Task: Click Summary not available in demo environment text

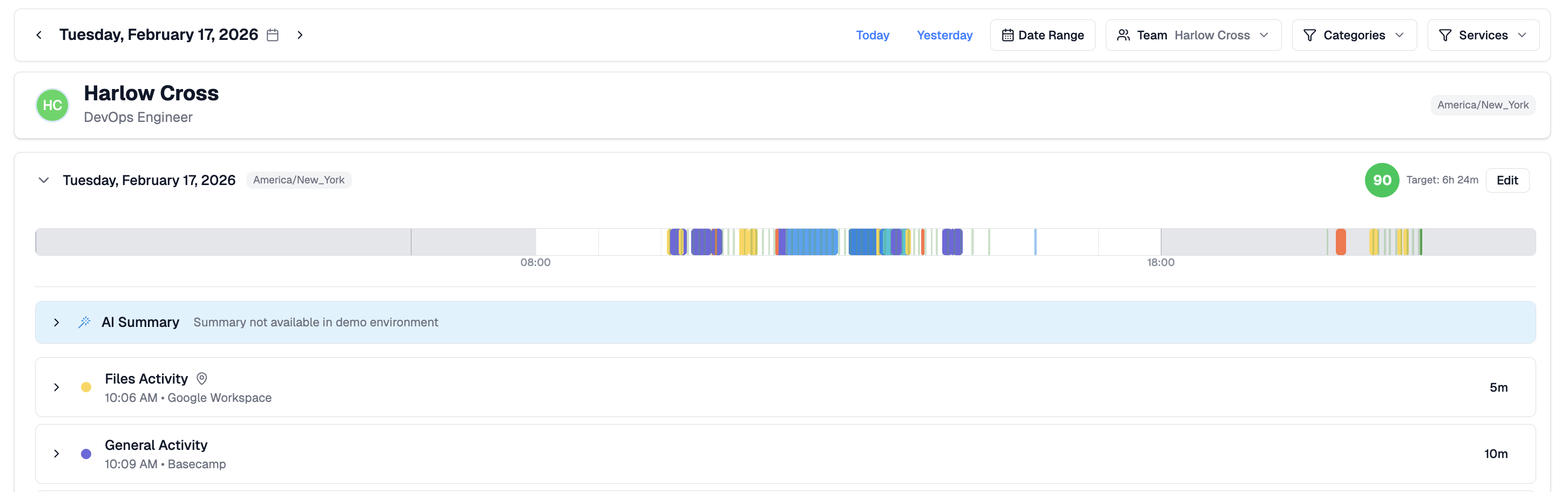Action: coord(315,322)
